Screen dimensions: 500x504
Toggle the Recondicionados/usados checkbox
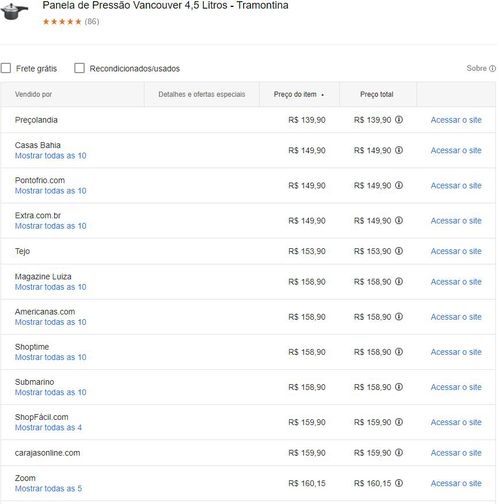tap(79, 68)
